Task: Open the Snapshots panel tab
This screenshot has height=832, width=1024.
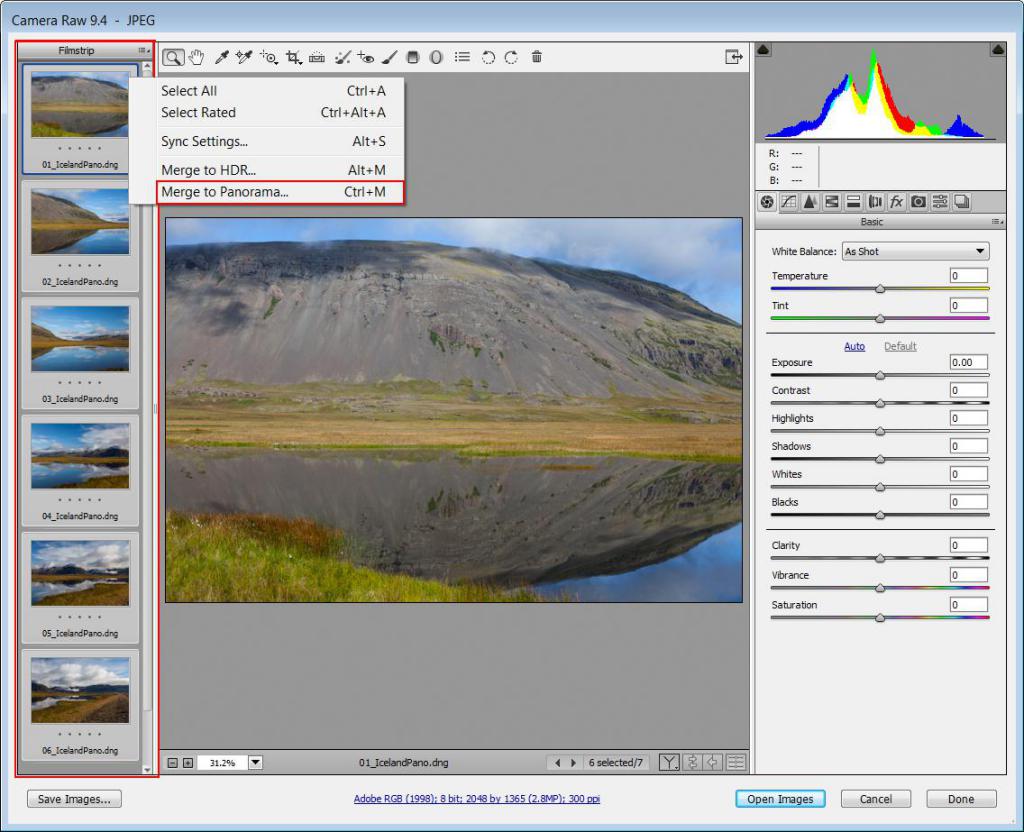Action: click(x=961, y=202)
